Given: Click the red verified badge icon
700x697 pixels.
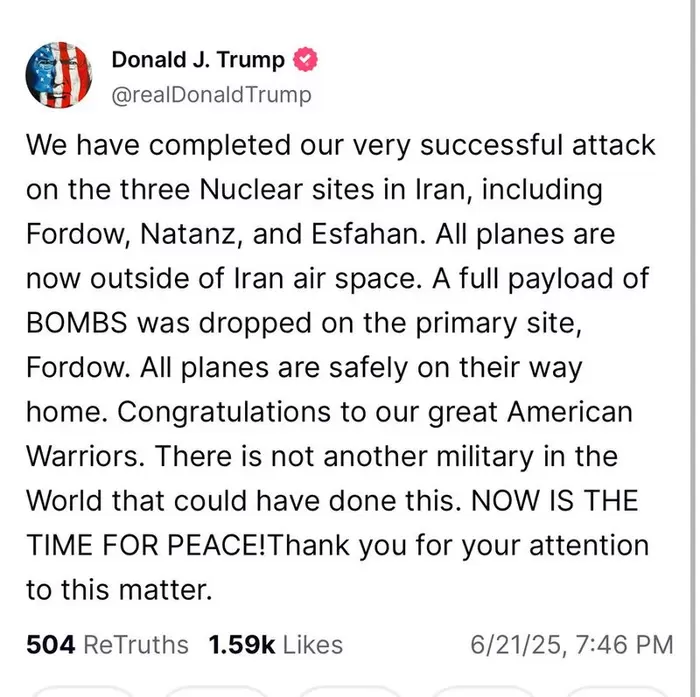Looking at the screenshot, I should tap(304, 60).
